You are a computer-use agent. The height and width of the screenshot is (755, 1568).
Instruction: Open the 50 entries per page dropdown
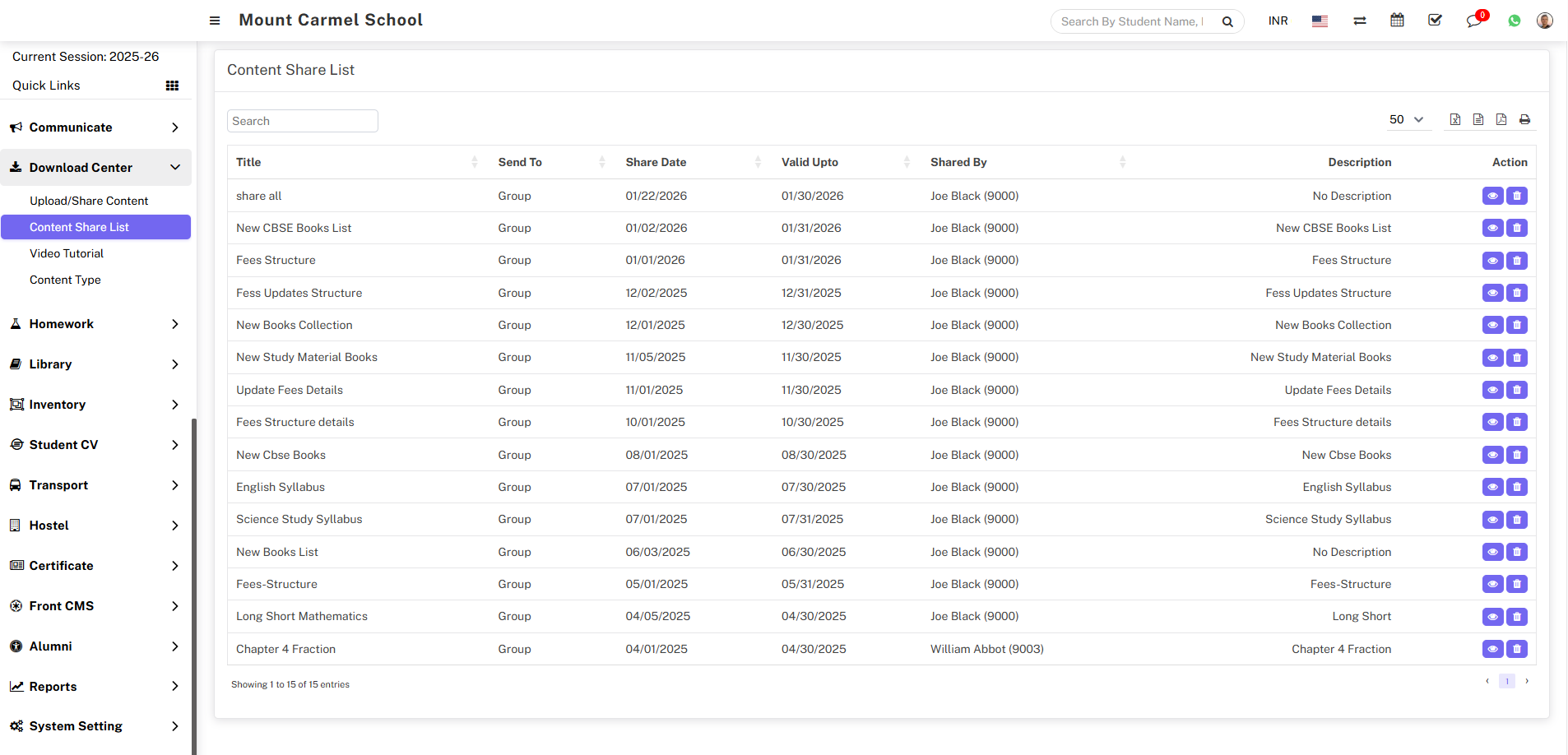[1406, 119]
